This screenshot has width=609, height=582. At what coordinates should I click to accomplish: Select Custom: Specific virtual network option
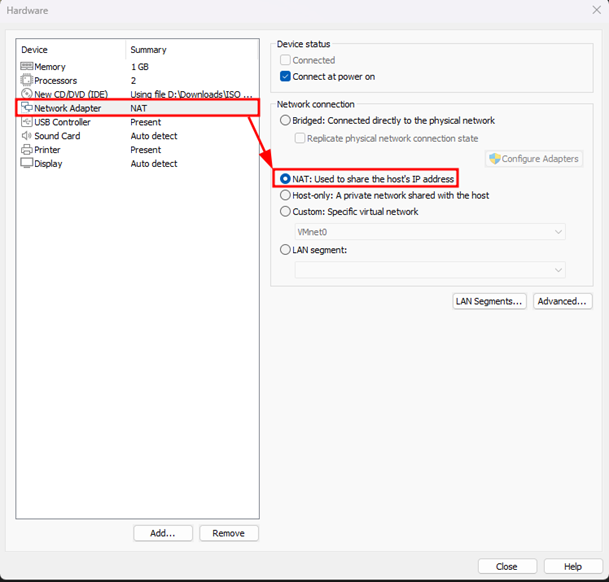click(285, 212)
